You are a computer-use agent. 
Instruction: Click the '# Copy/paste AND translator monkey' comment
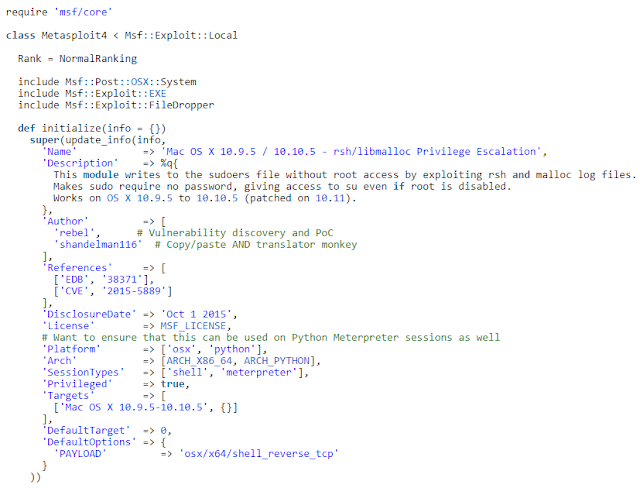[256, 244]
